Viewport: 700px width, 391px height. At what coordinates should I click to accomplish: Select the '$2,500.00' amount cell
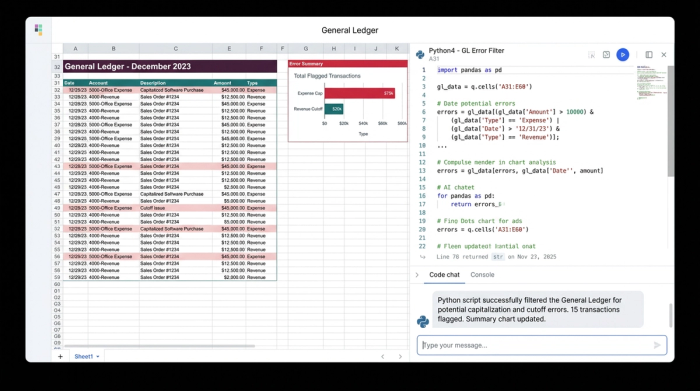(229, 187)
